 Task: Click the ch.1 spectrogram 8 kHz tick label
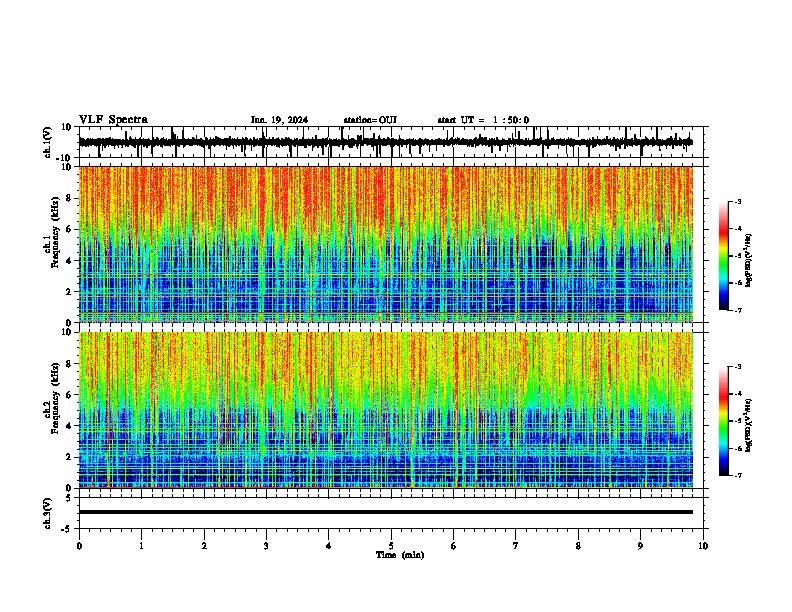click(x=69, y=198)
